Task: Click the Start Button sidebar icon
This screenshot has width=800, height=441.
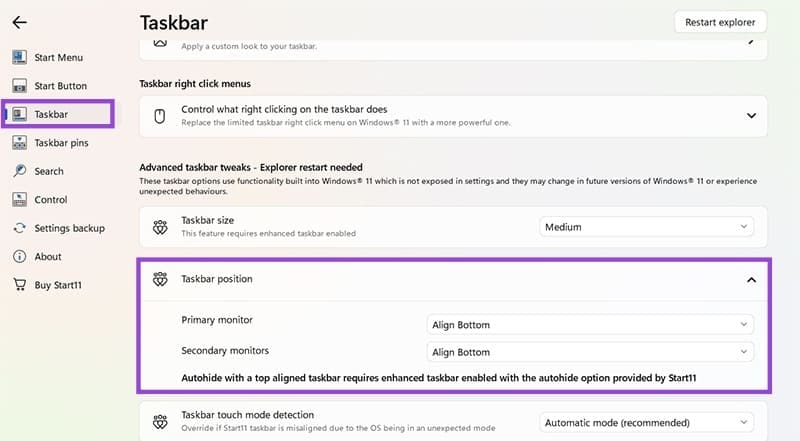Action: (x=19, y=86)
